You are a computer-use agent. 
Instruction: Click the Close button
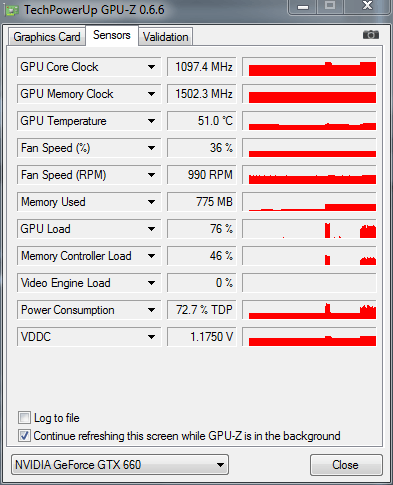coord(346,465)
